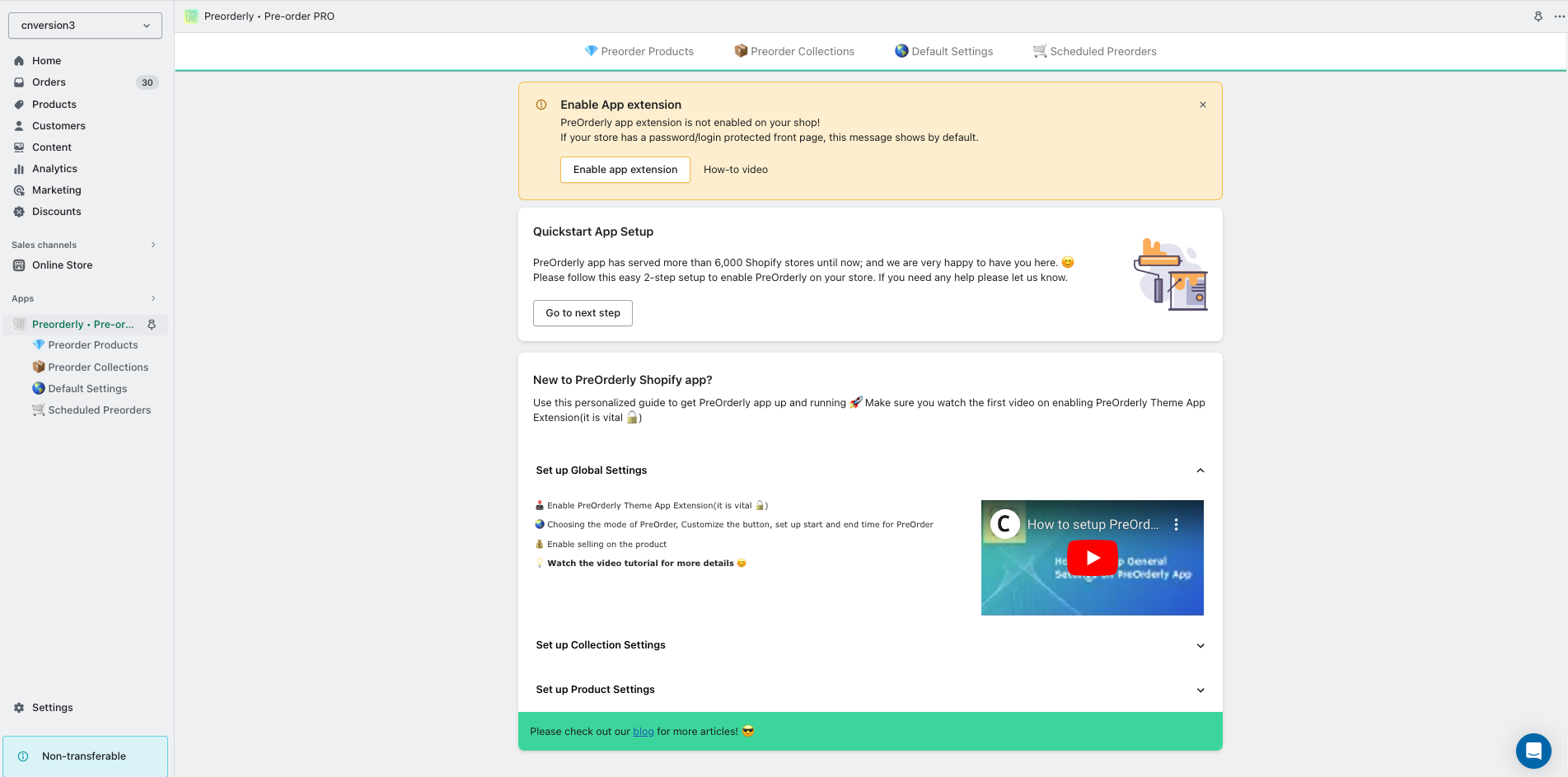Play the How to setup PreOrderly video

point(1092,558)
